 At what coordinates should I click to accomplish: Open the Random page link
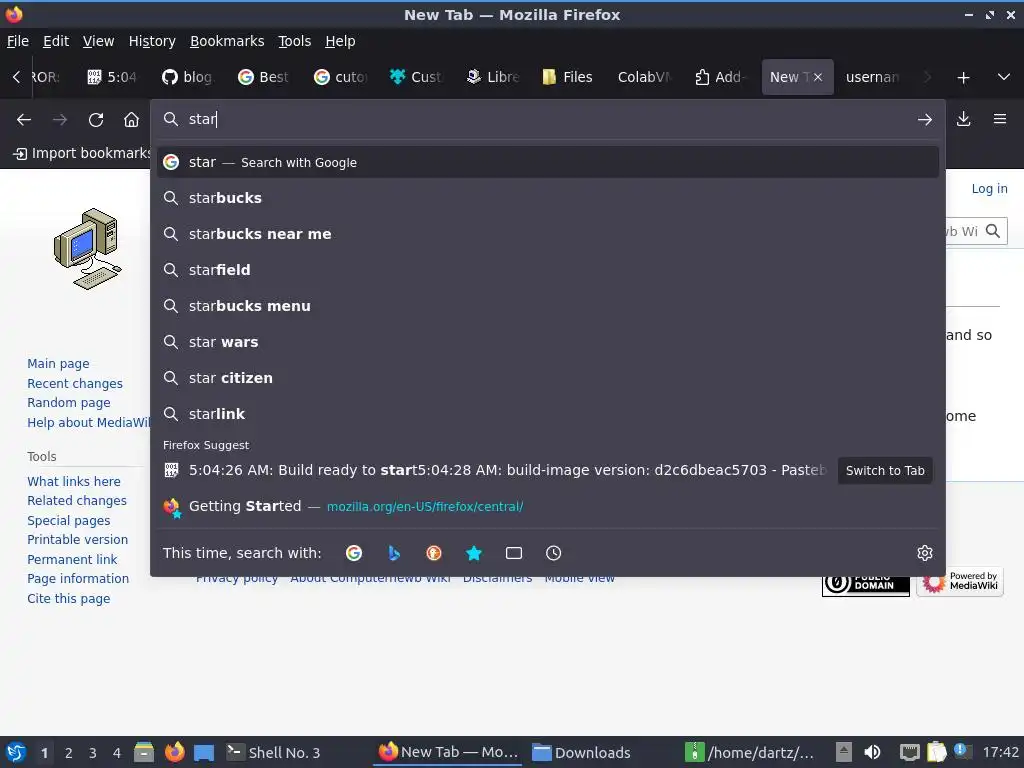point(69,402)
